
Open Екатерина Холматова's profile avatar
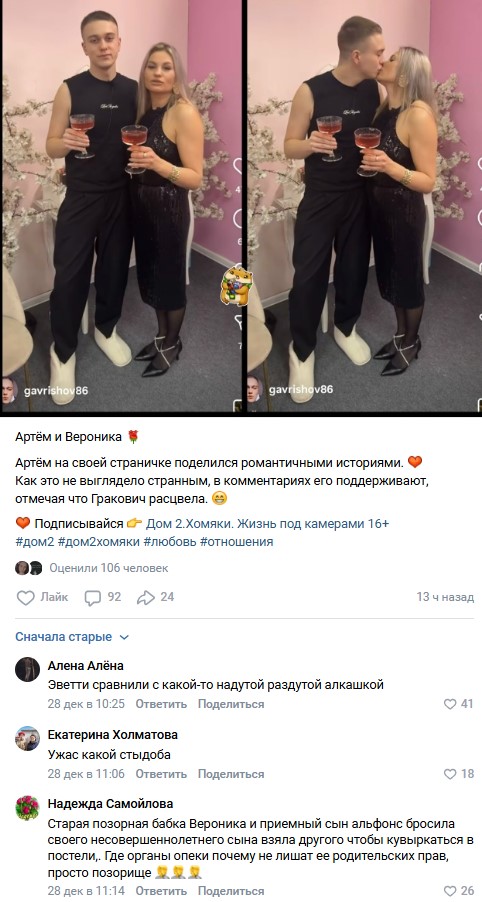[x=28, y=739]
